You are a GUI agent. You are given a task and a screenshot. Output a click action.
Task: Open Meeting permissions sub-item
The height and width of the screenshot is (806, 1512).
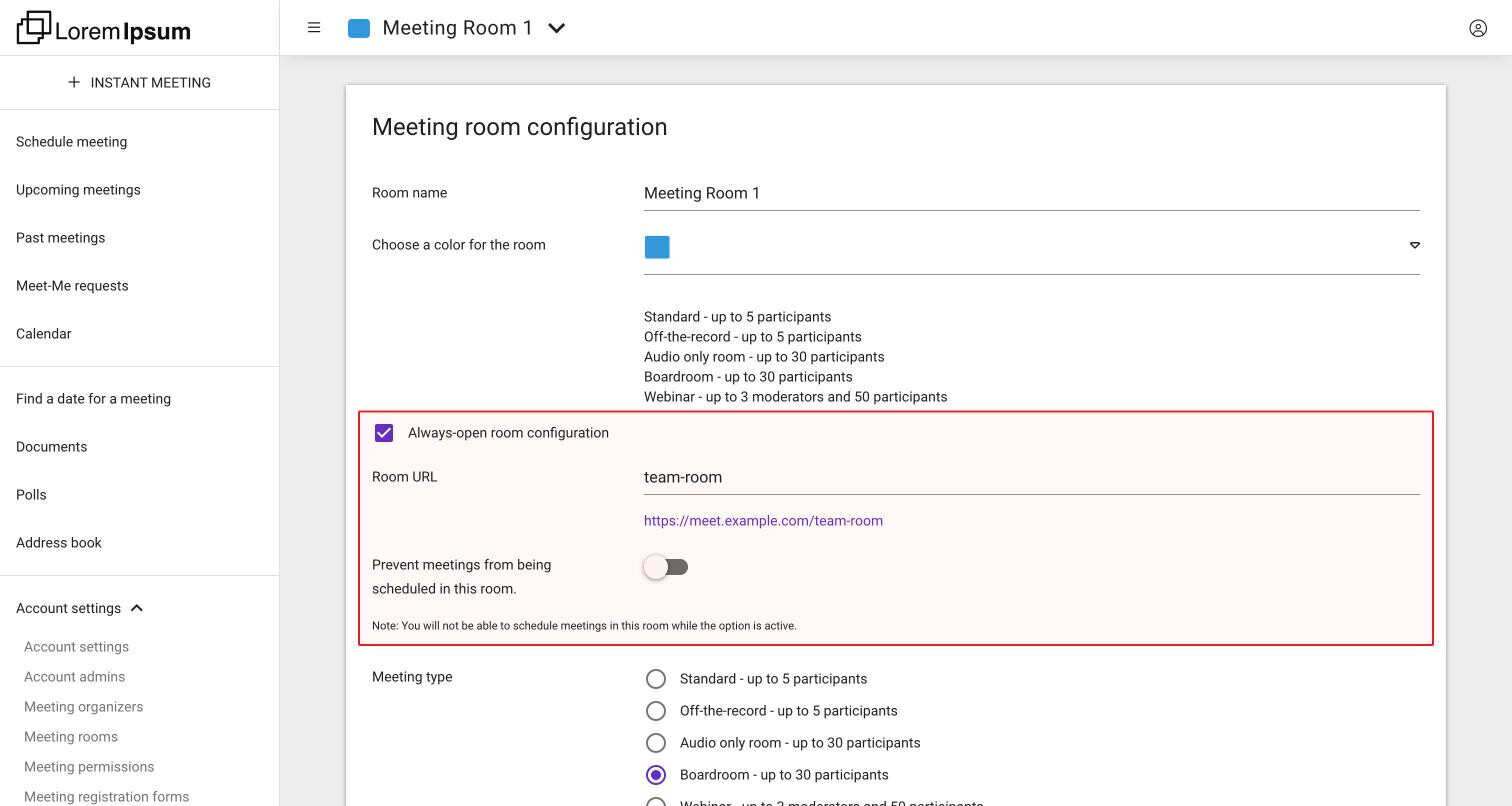click(89, 767)
